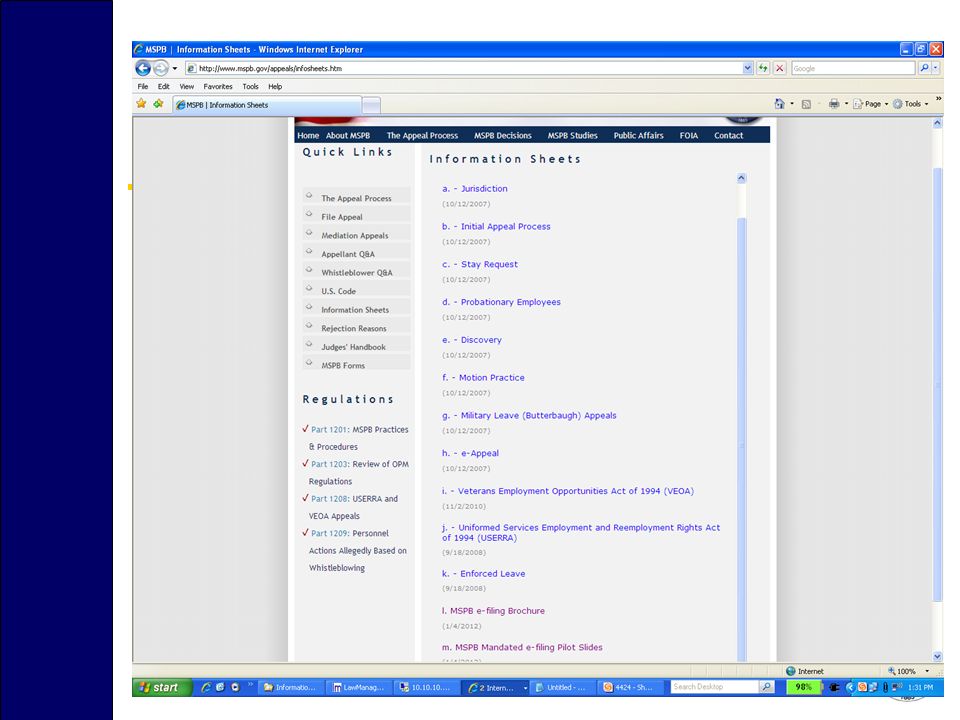Click the Home link in site navigation
The height and width of the screenshot is (720, 960).
(308, 136)
